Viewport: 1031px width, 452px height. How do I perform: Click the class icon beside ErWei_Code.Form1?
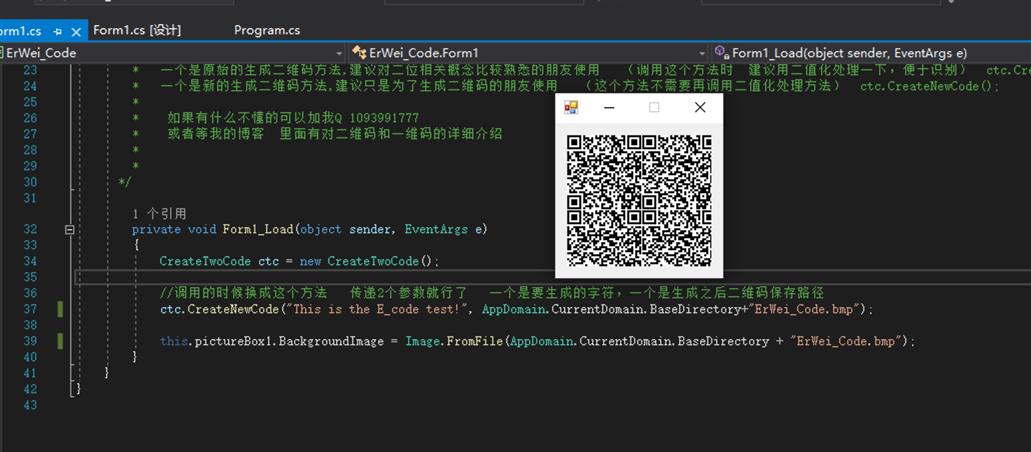358,53
